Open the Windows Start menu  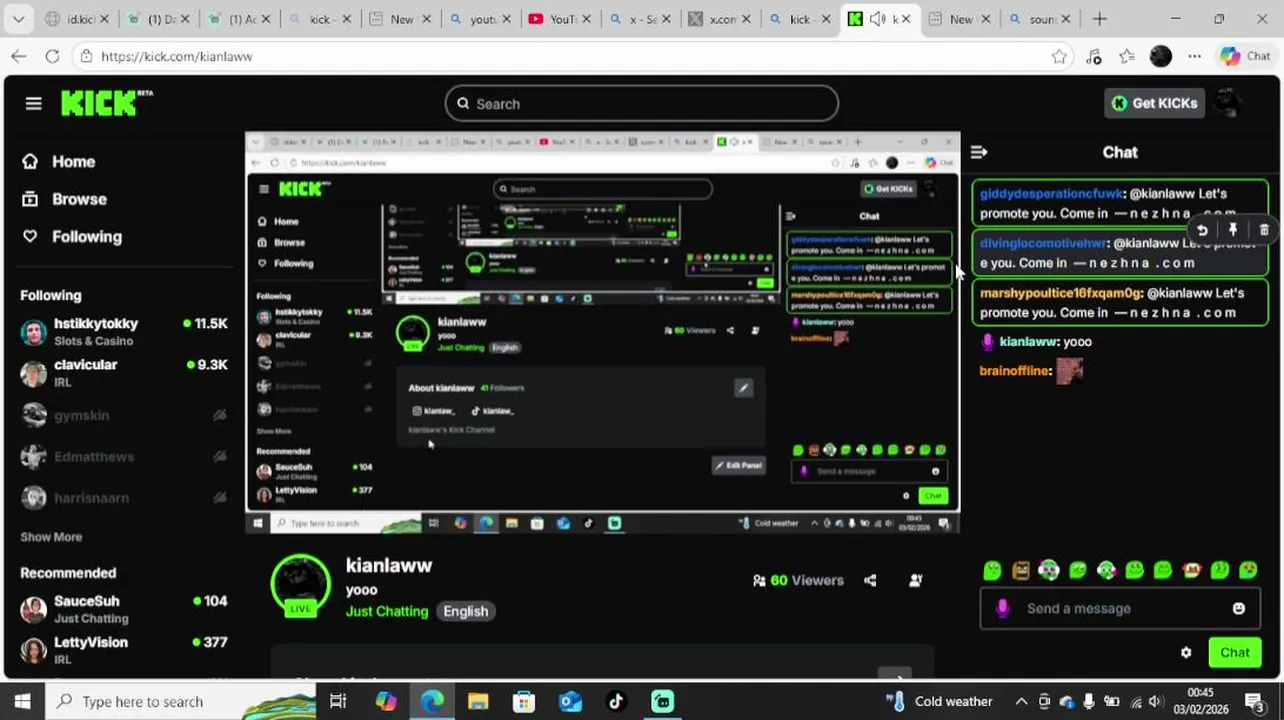22,701
